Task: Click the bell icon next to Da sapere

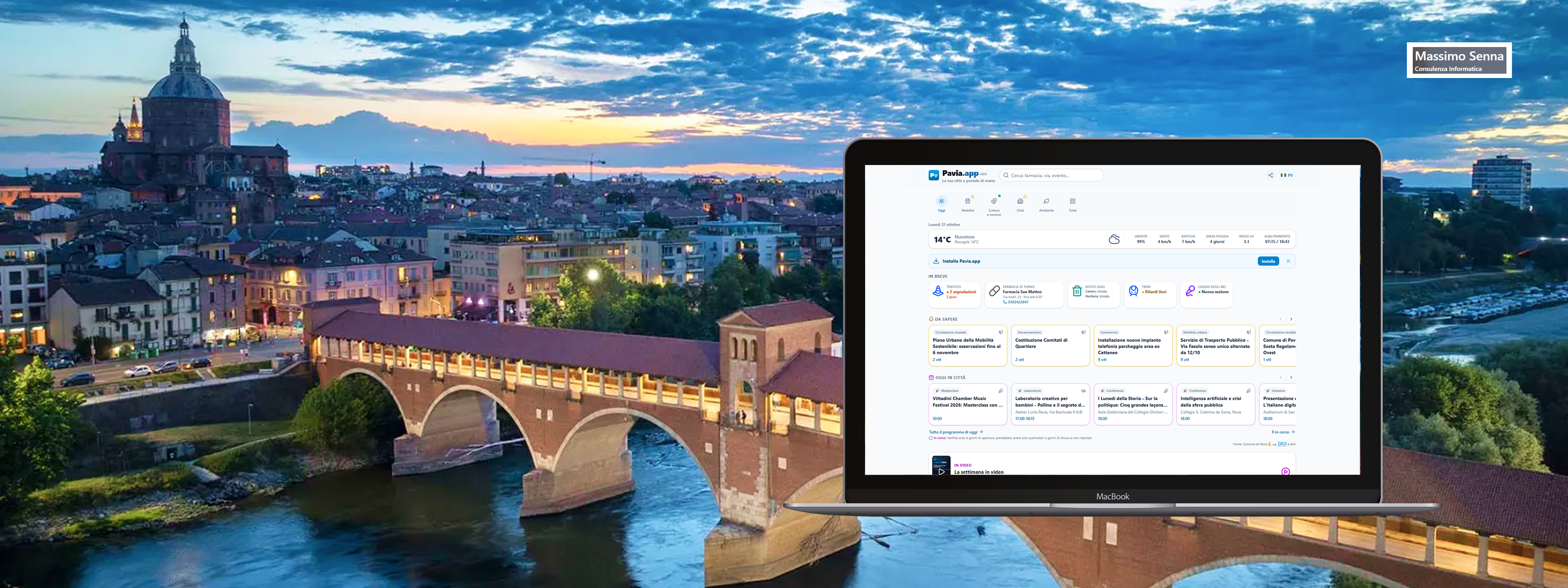Action: coord(931,319)
